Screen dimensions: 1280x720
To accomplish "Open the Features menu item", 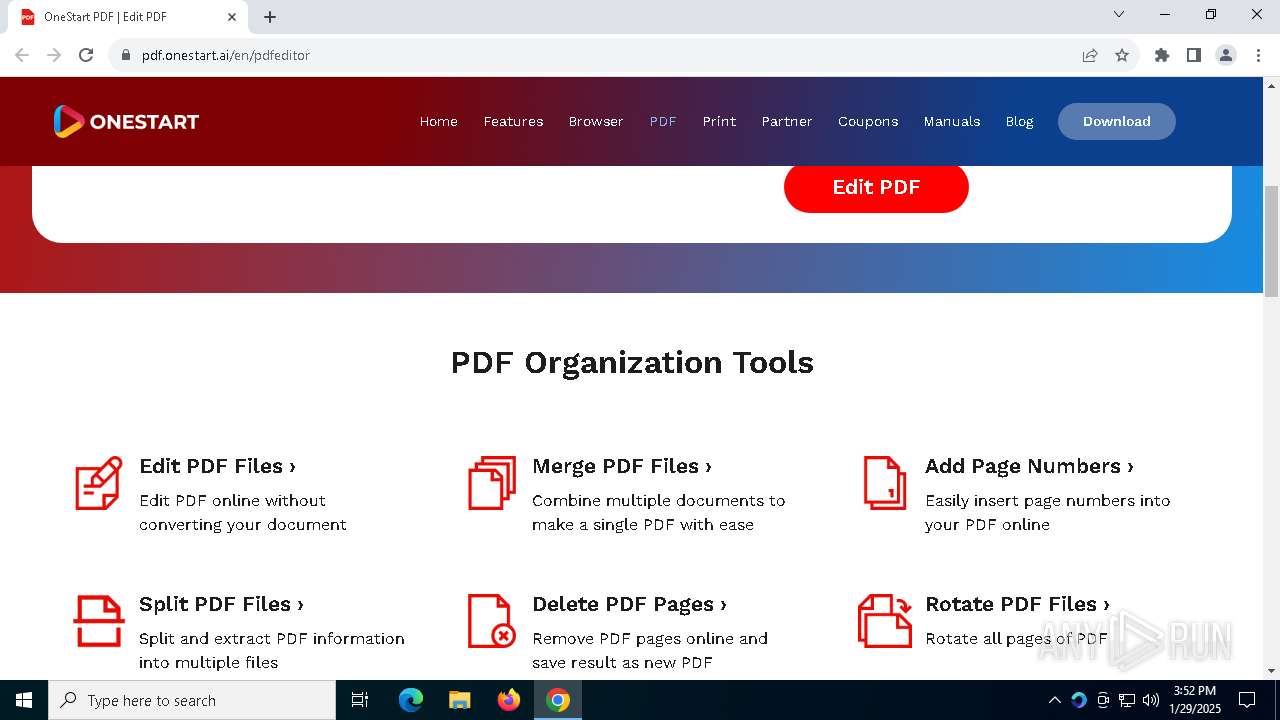I will tap(514, 121).
